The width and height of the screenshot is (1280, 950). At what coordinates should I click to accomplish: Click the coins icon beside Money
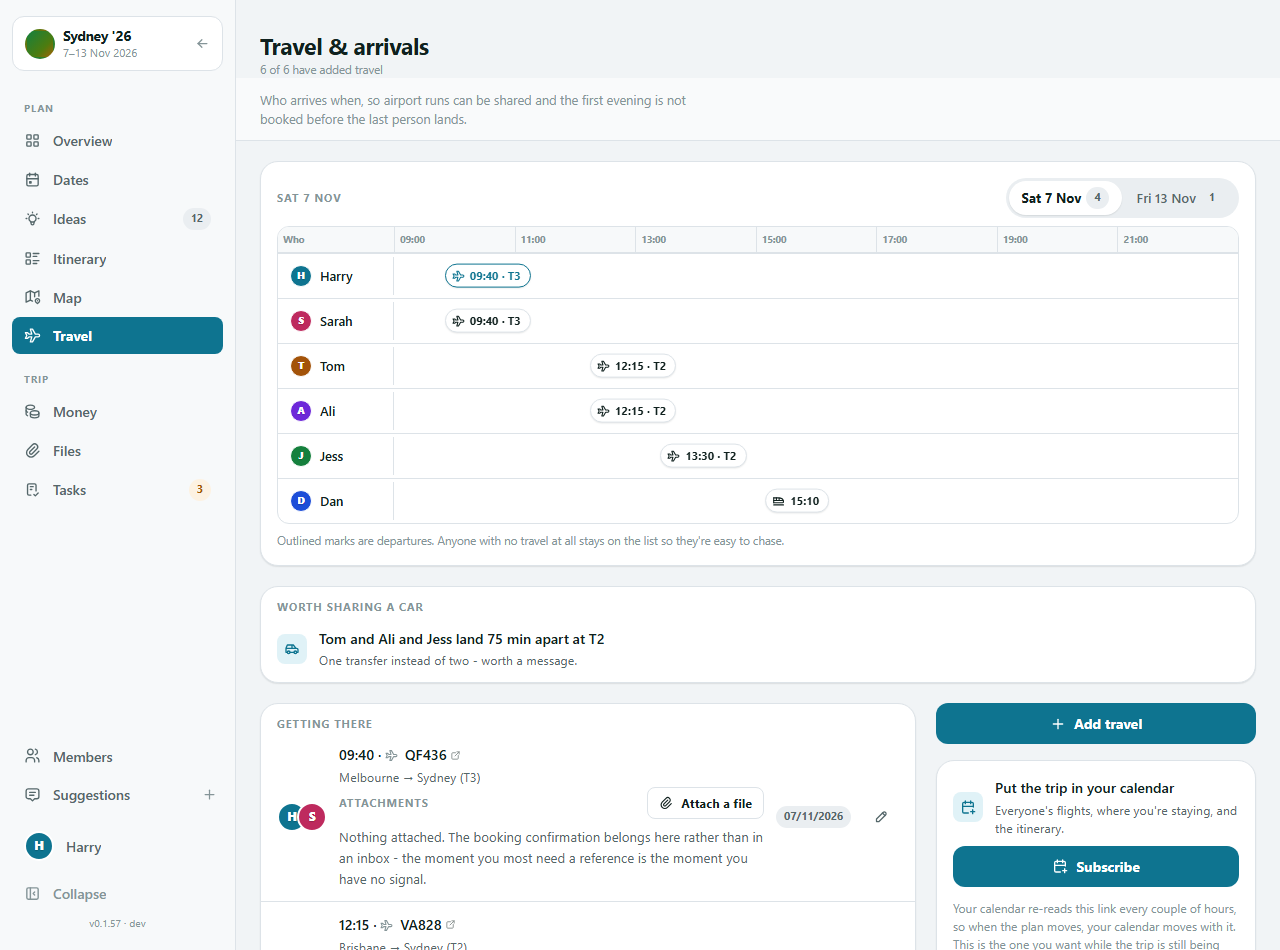33,412
